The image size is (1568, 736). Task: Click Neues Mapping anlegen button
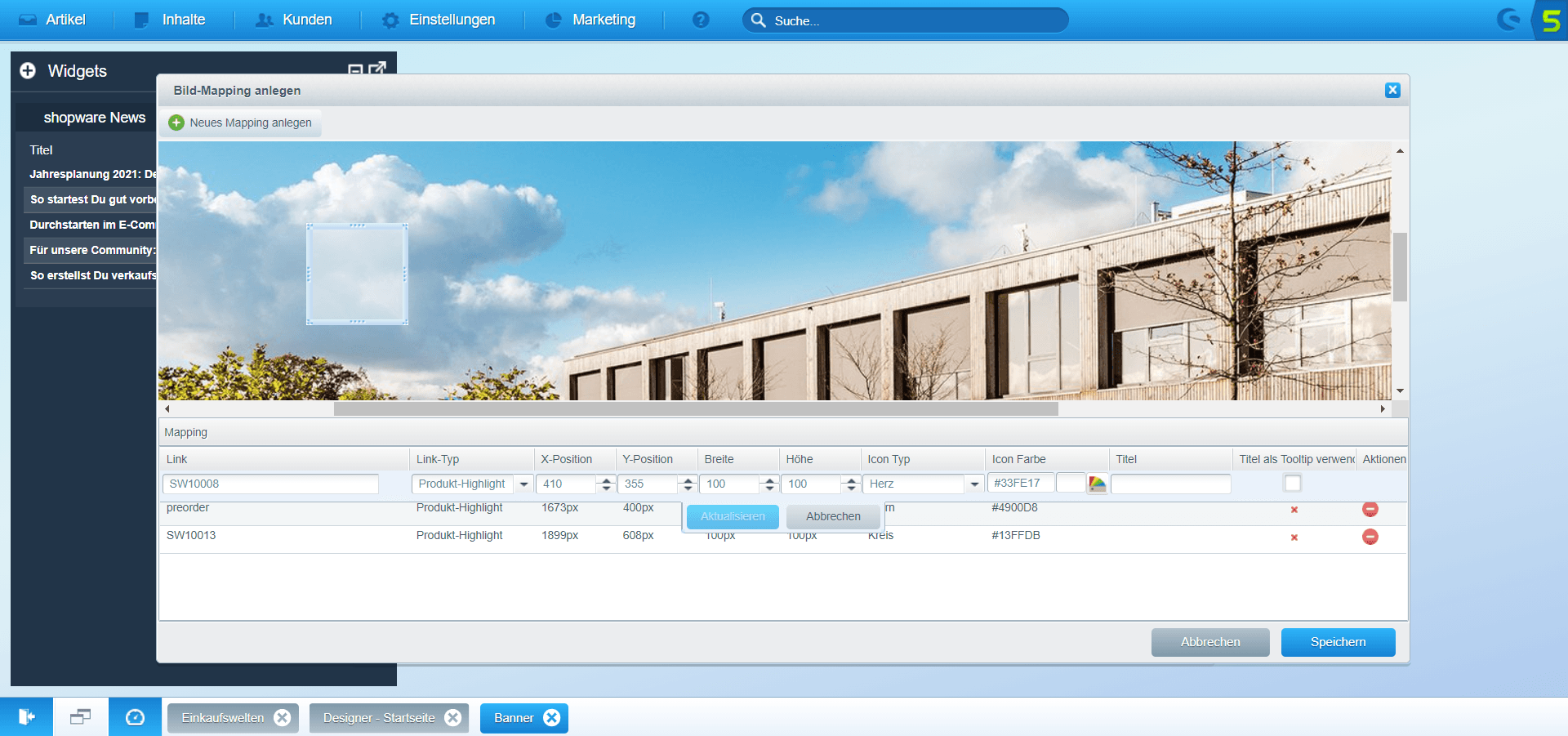pyautogui.click(x=240, y=123)
